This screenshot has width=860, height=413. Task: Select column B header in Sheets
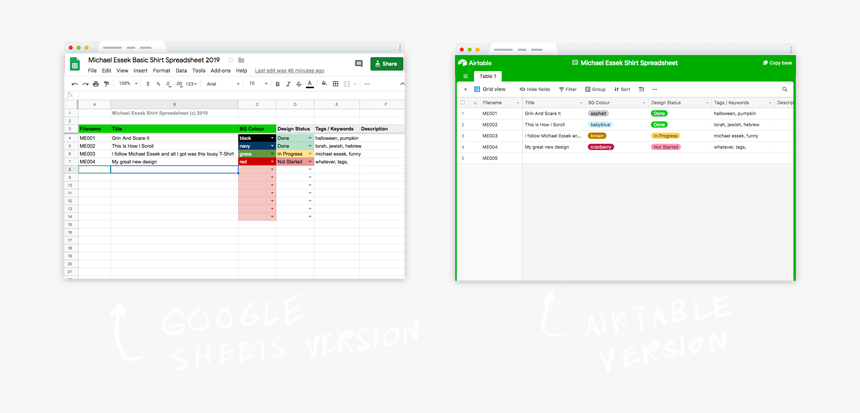(x=174, y=104)
